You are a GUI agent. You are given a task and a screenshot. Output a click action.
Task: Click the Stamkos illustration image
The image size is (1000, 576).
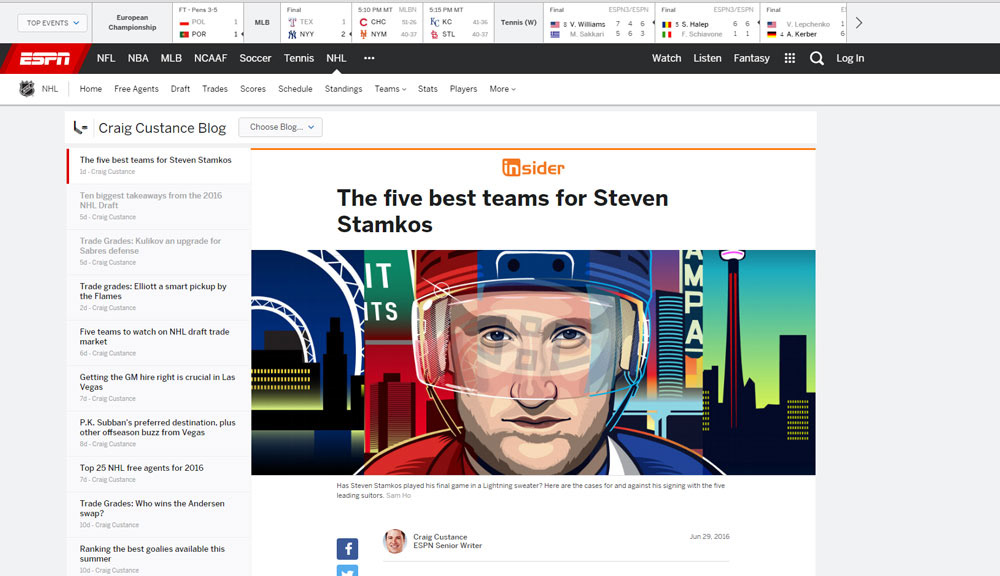pos(533,362)
